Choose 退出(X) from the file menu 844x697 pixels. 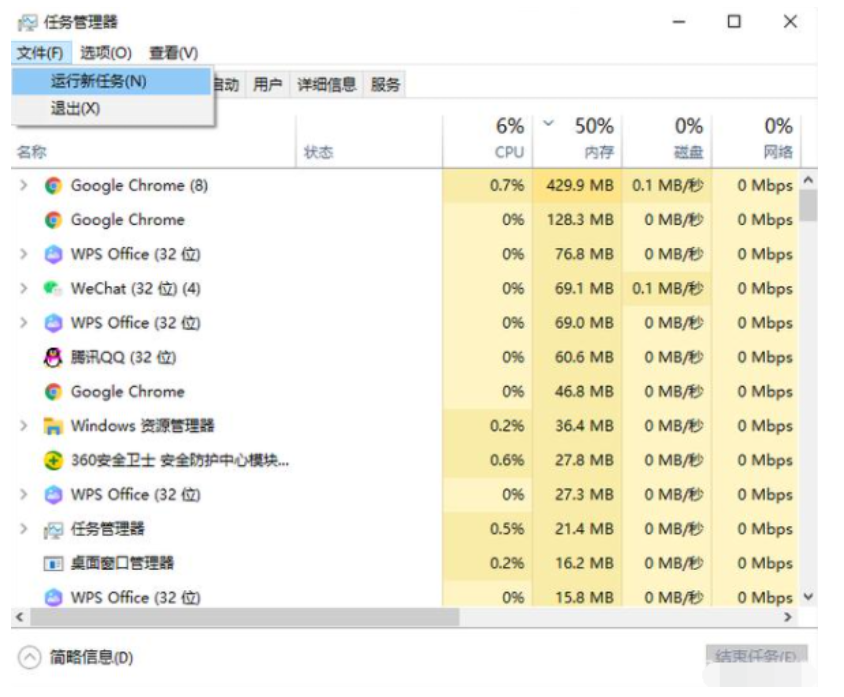(x=111, y=109)
